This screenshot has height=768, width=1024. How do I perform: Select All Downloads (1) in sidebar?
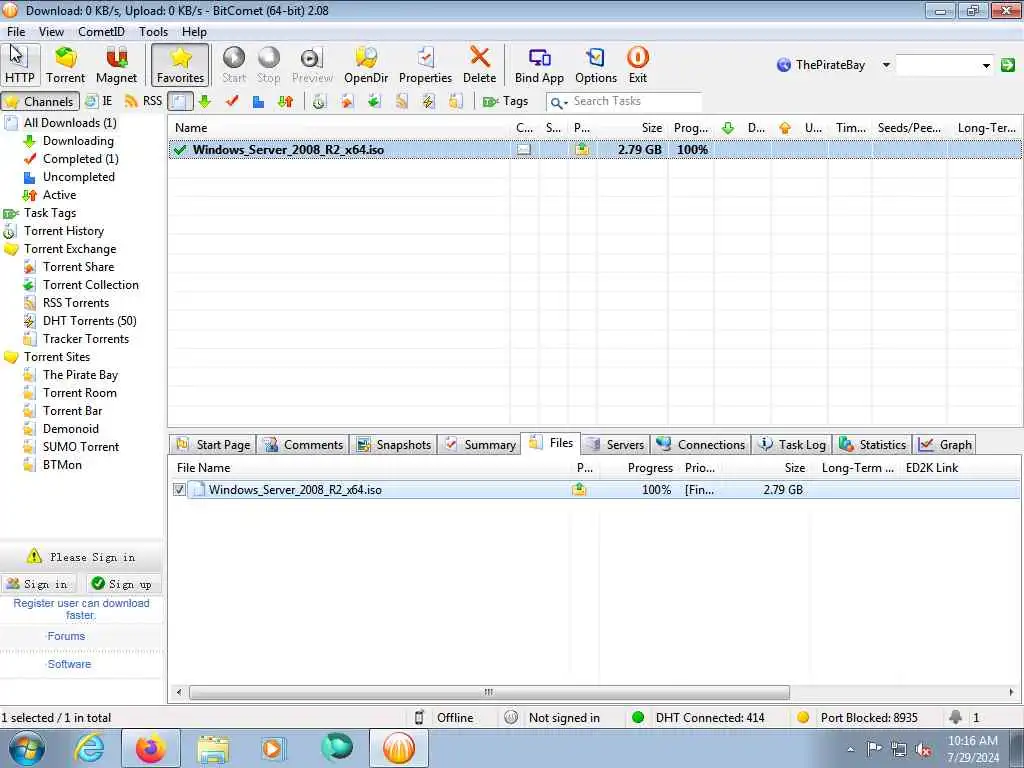[x=70, y=123]
